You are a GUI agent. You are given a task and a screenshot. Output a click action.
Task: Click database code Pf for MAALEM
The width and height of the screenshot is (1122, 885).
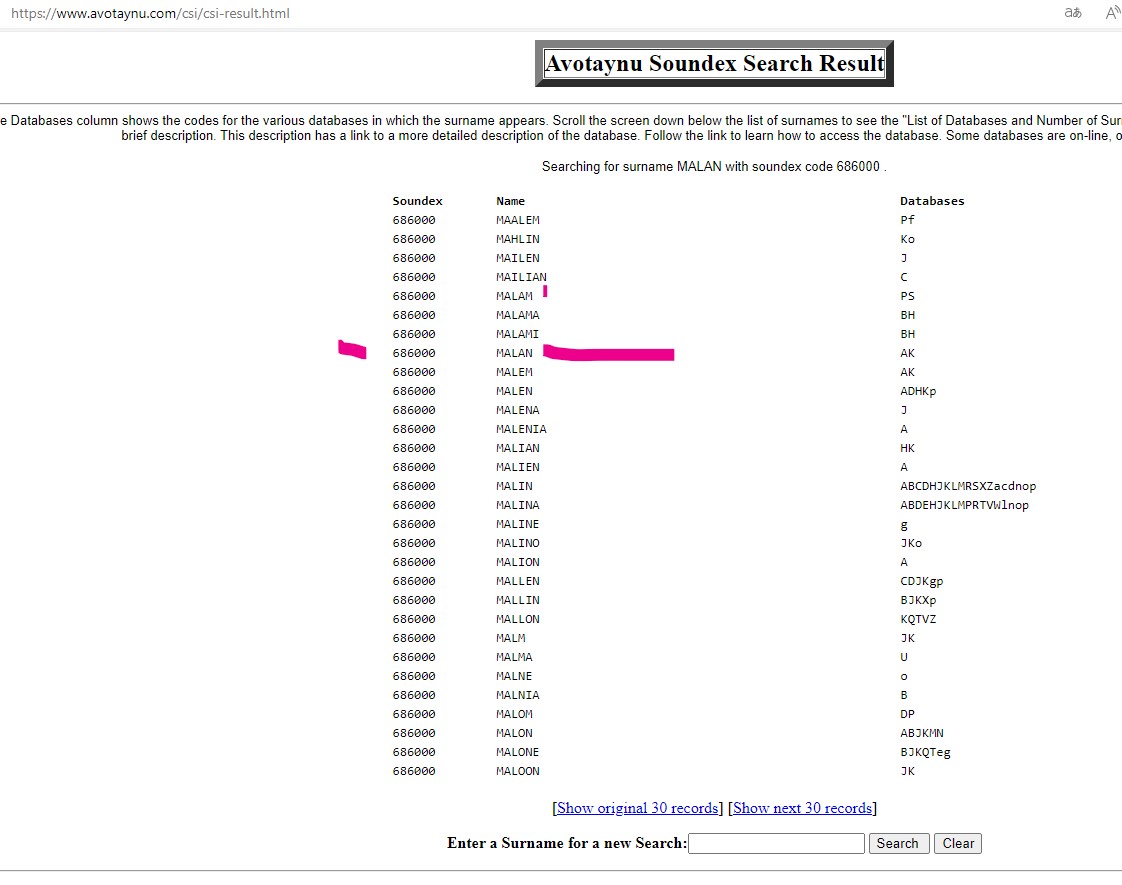907,220
